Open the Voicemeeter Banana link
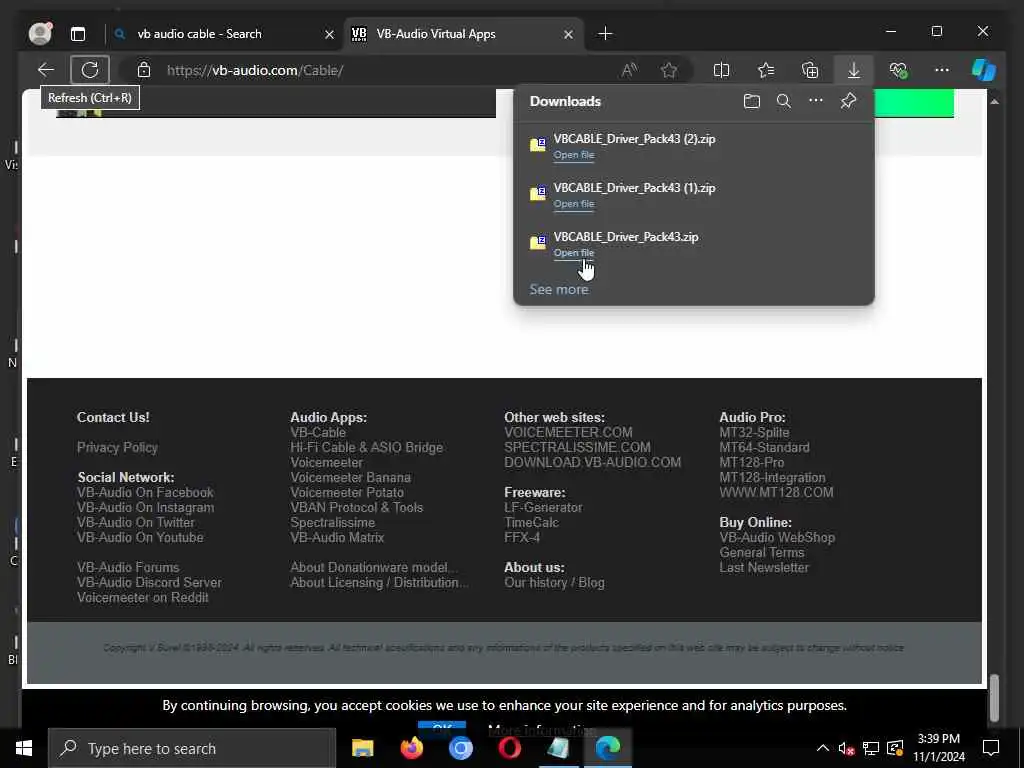Image resolution: width=1024 pixels, height=768 pixels. tap(350, 477)
